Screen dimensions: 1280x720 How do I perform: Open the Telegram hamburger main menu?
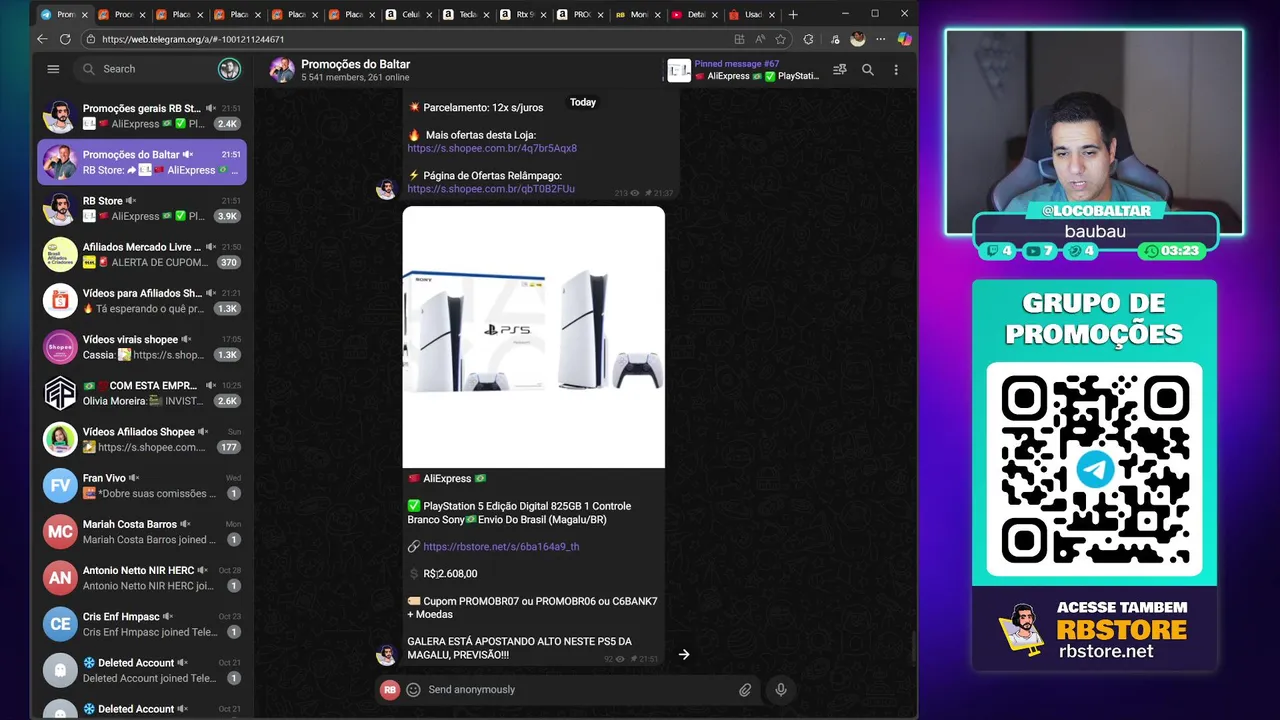pos(53,69)
